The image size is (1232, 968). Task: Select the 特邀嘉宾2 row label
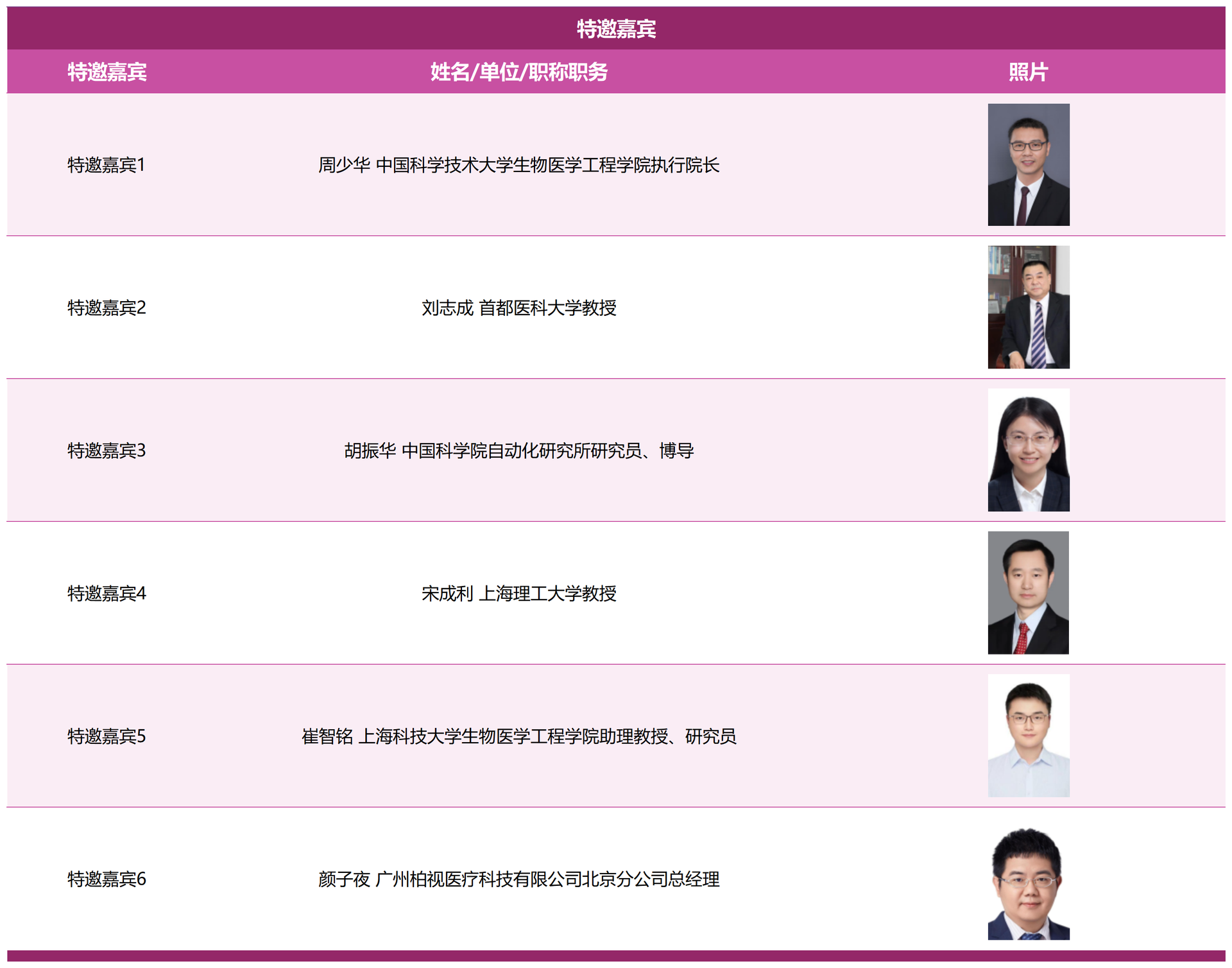tap(107, 308)
